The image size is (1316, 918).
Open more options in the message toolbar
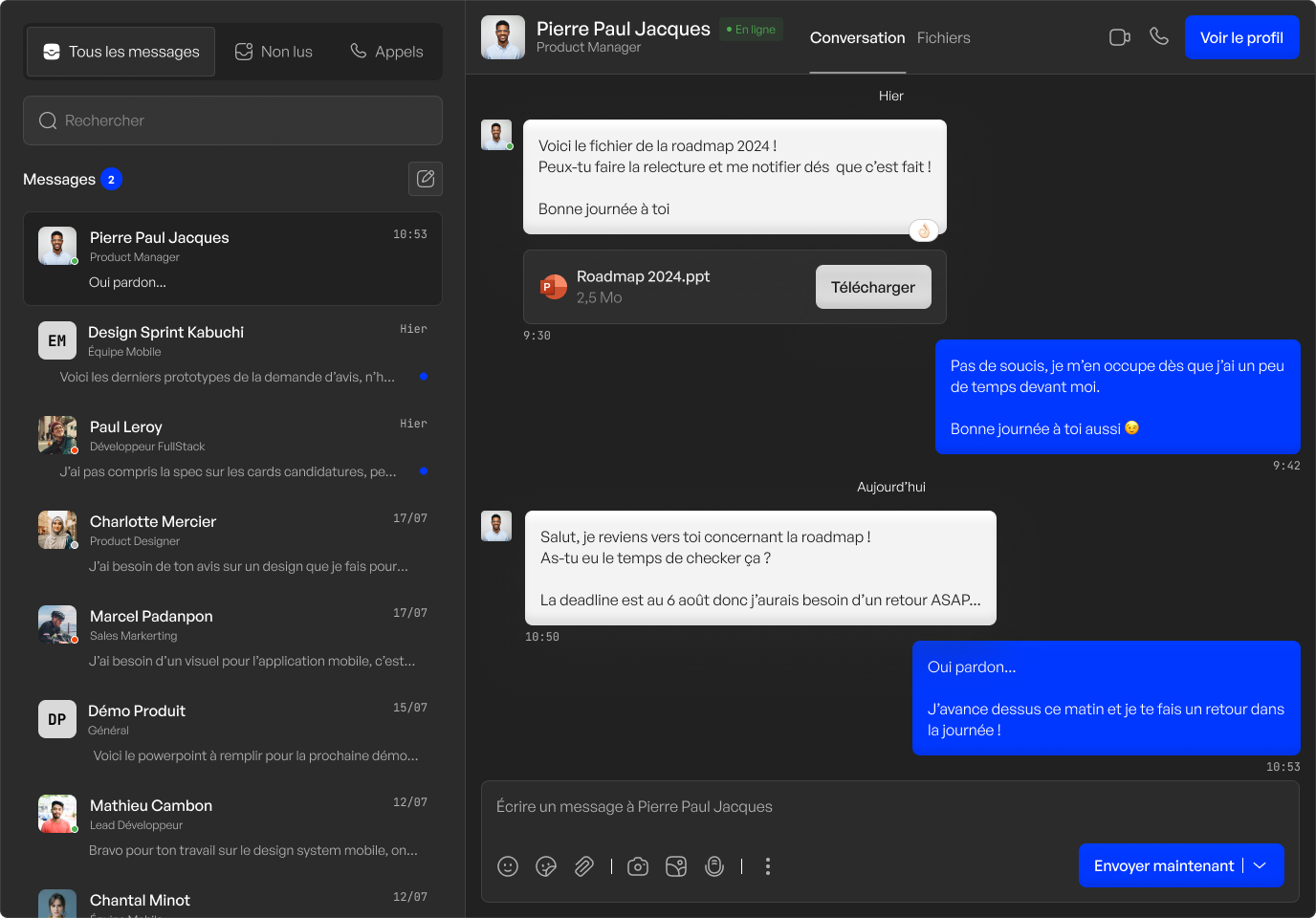tap(768, 866)
